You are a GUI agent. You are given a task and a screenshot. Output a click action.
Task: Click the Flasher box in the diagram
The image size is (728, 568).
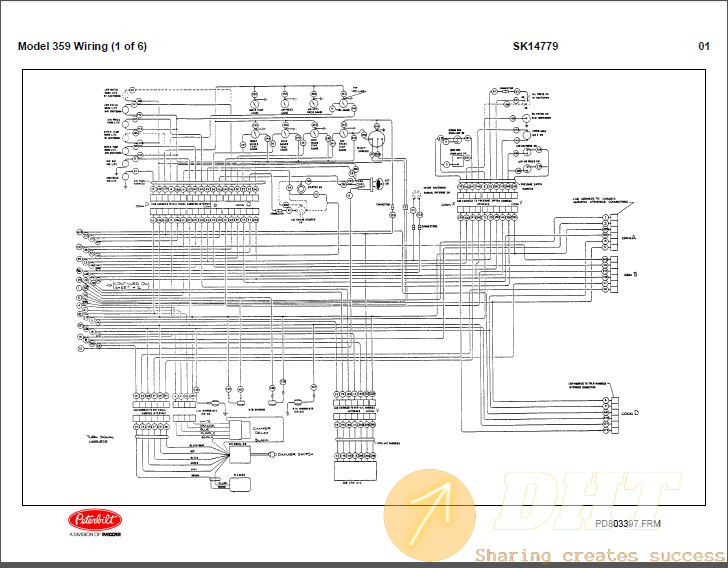click(240, 484)
